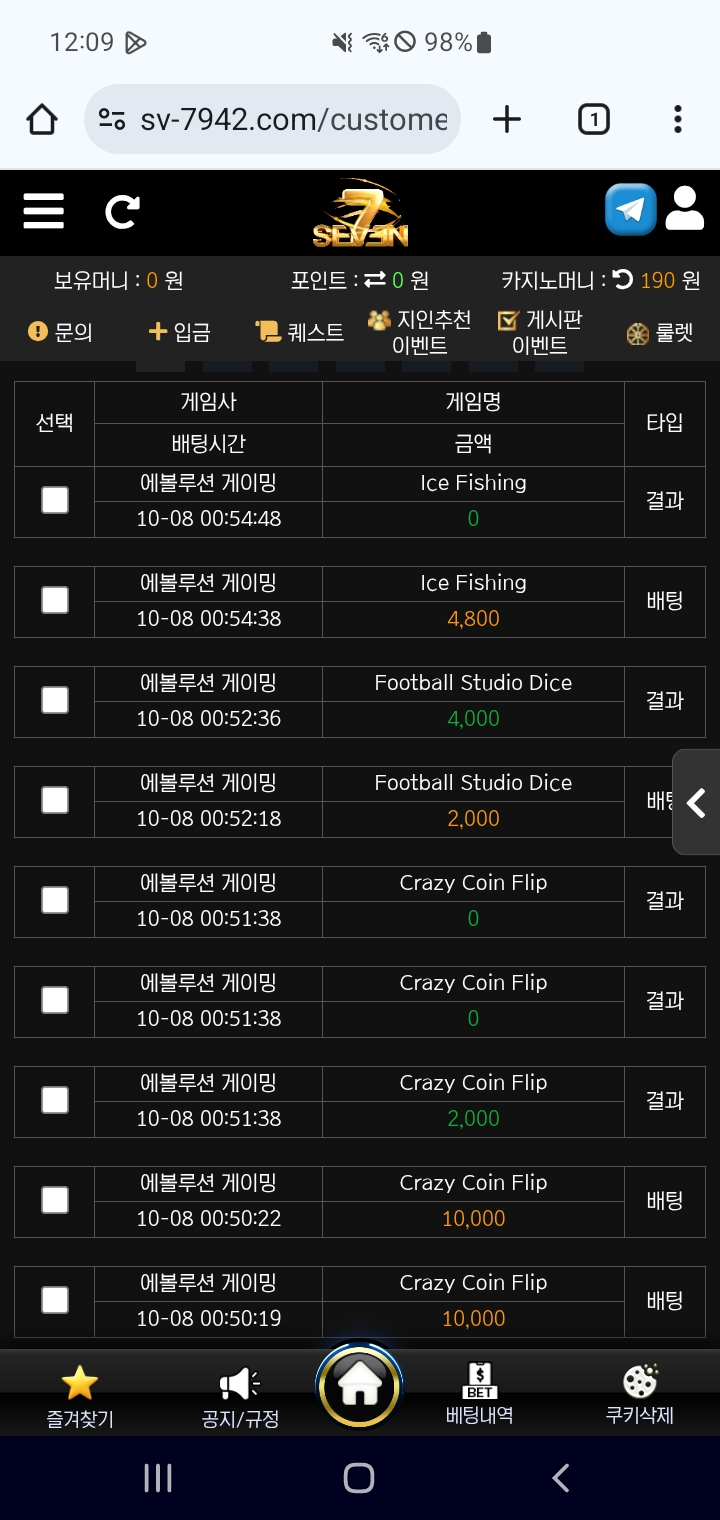Check the Football Studio Dice 00:52:36 row
The image size is (720, 1520).
(55, 700)
